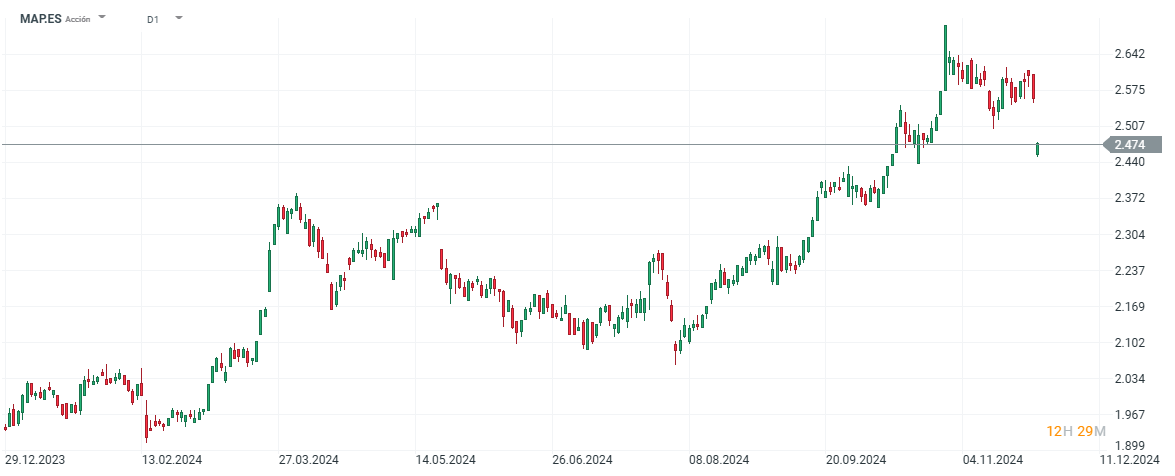The height and width of the screenshot is (476, 1175).
Task: Click the 11.12.2024 date on time axis
Action: click(1130, 460)
